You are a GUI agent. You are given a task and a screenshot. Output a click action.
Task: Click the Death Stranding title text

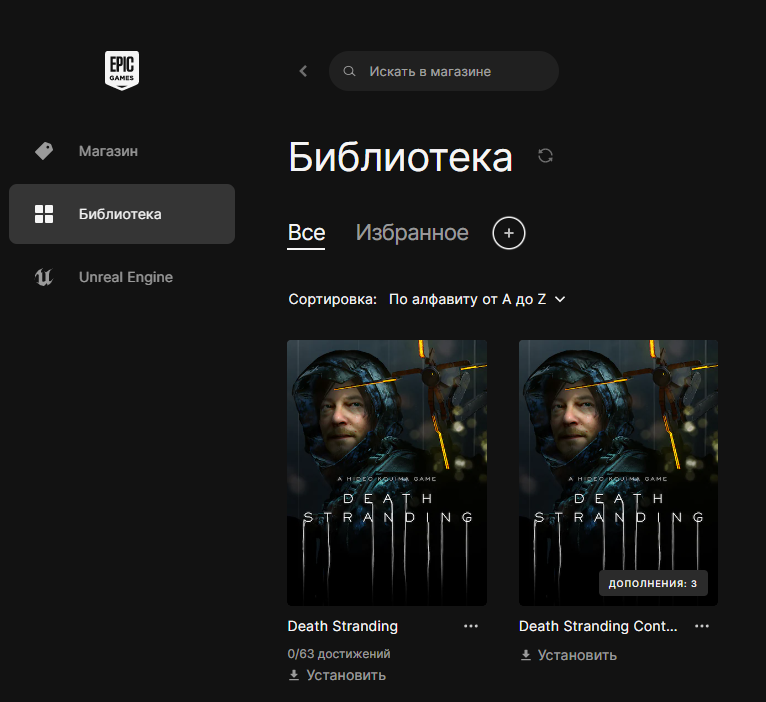343,626
